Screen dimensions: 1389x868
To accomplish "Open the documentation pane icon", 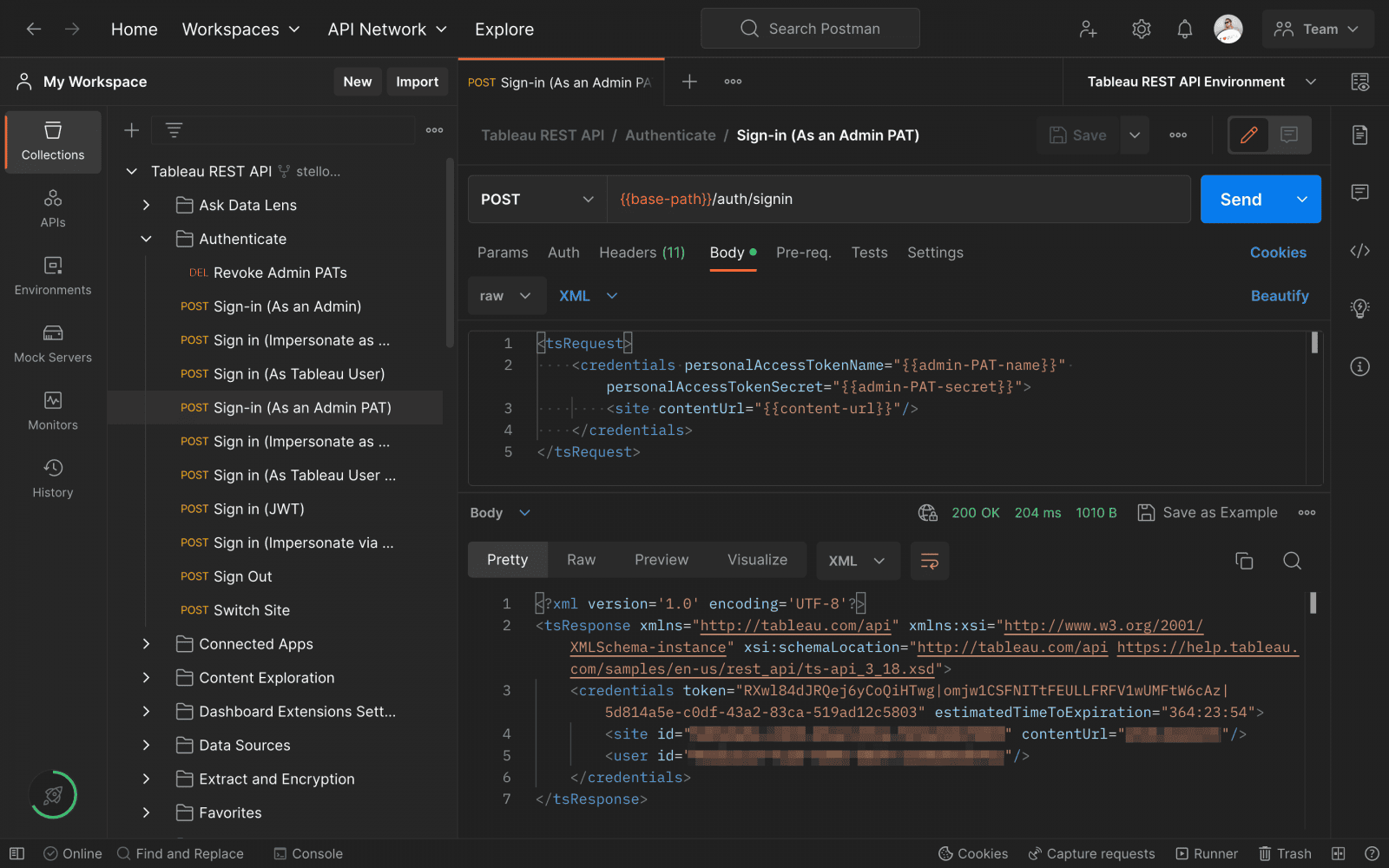I will (1360, 135).
